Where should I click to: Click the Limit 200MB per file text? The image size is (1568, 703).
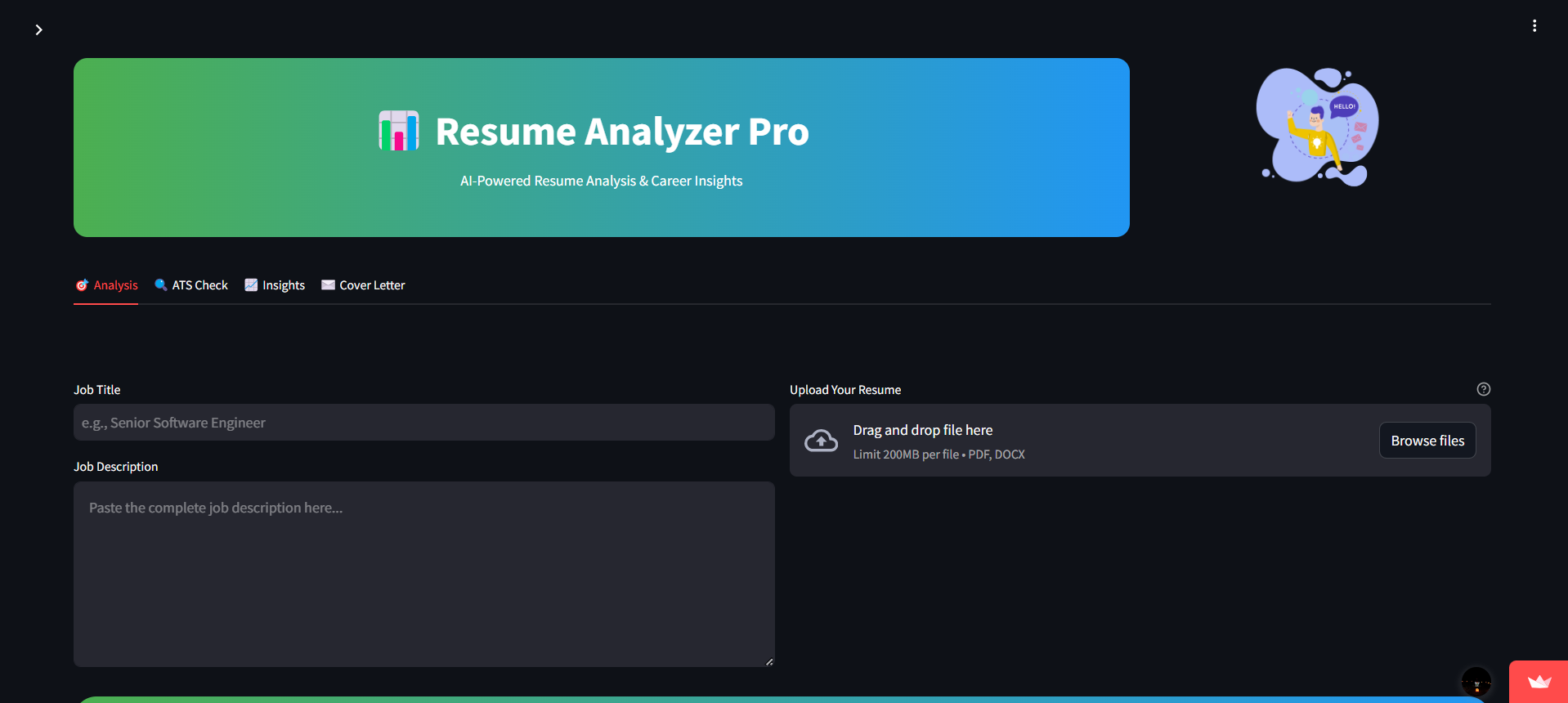[x=939, y=454]
